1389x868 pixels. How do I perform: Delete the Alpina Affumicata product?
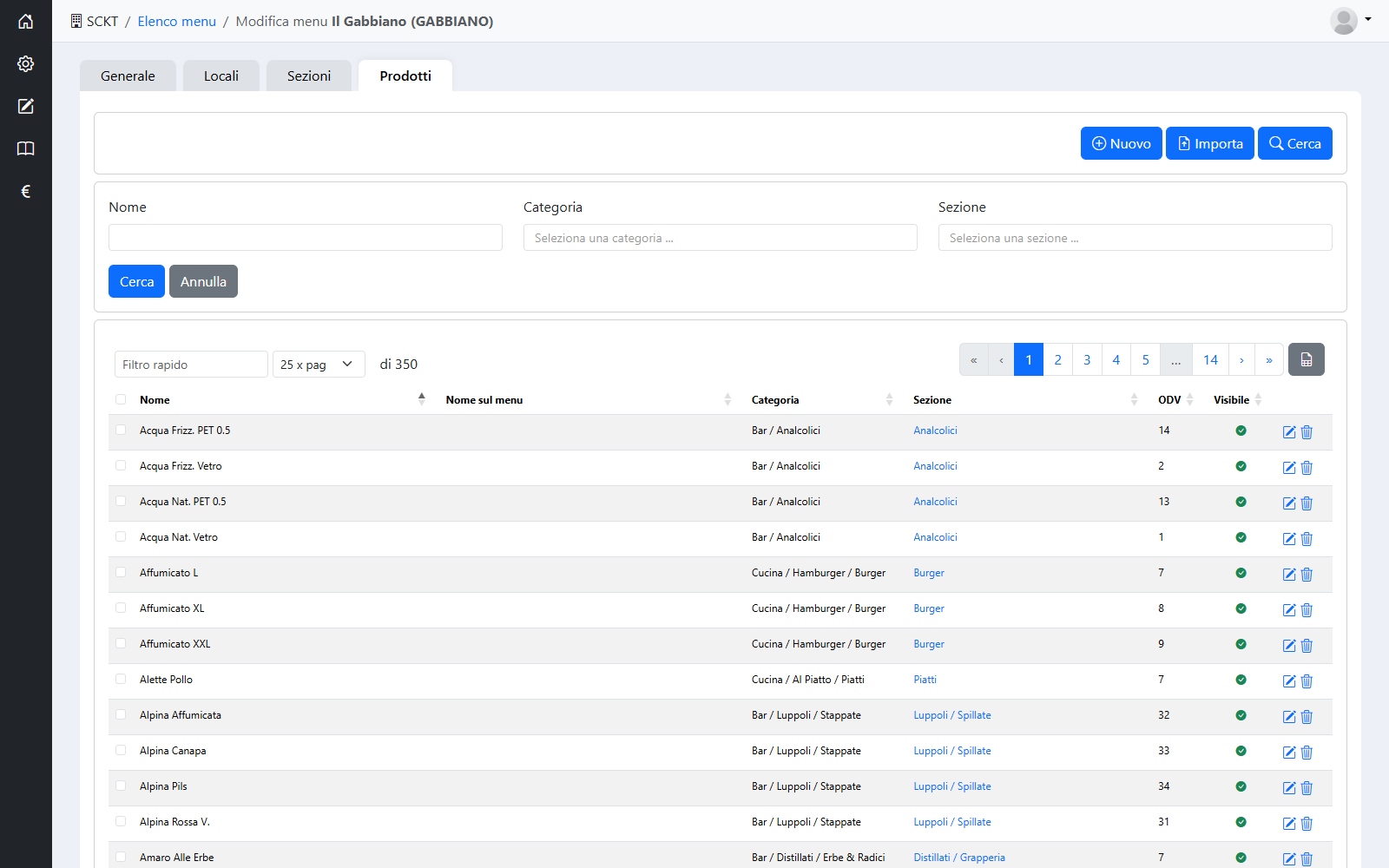click(x=1307, y=717)
